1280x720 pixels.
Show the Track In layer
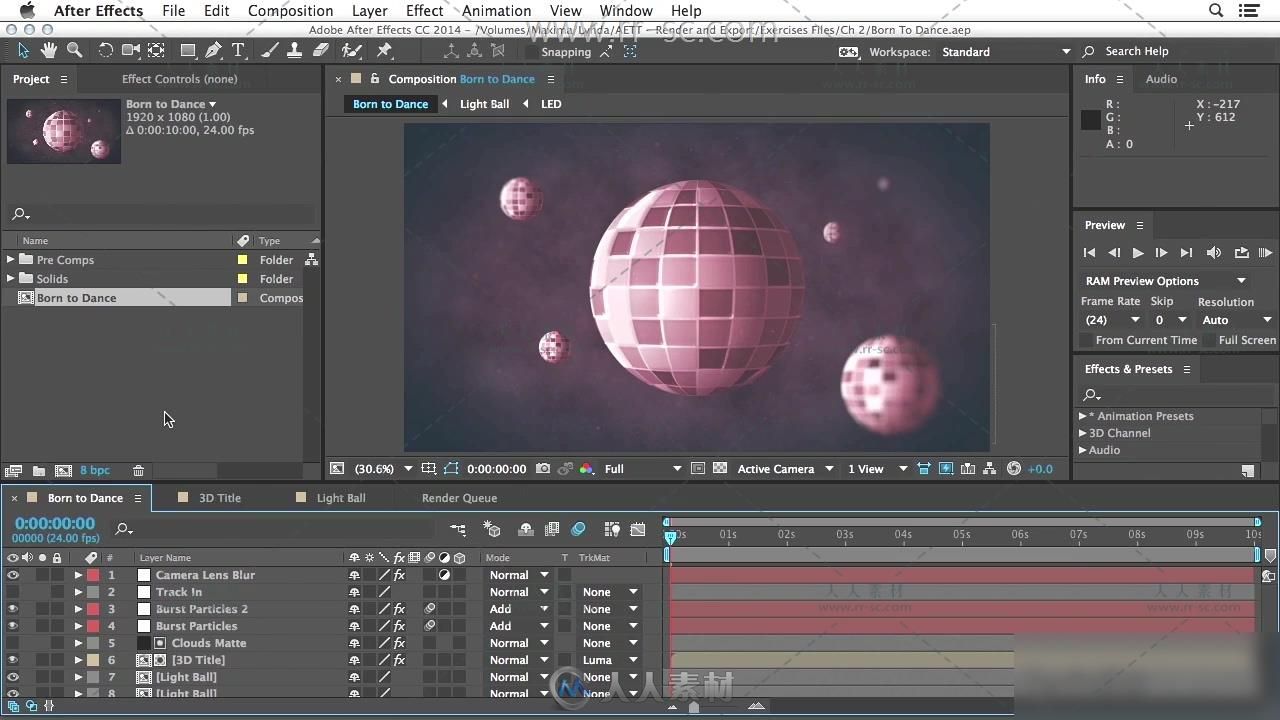(x=12, y=592)
